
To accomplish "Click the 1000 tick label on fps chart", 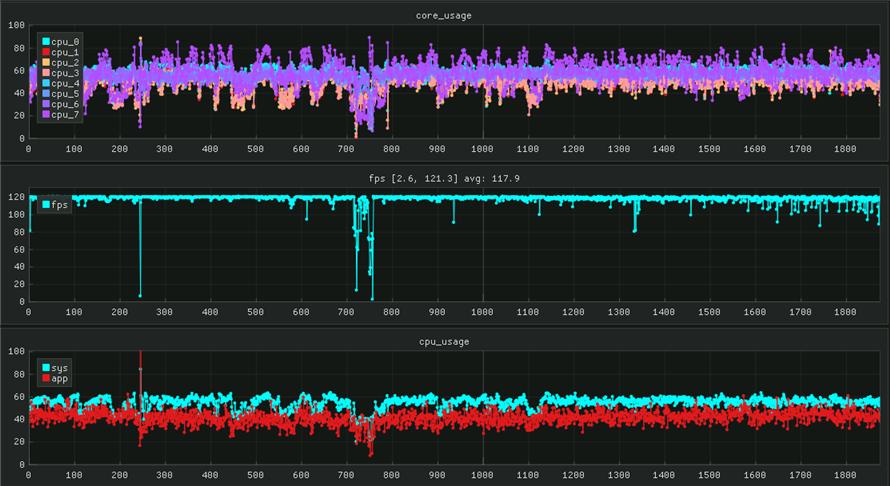I will pyautogui.click(x=482, y=312).
